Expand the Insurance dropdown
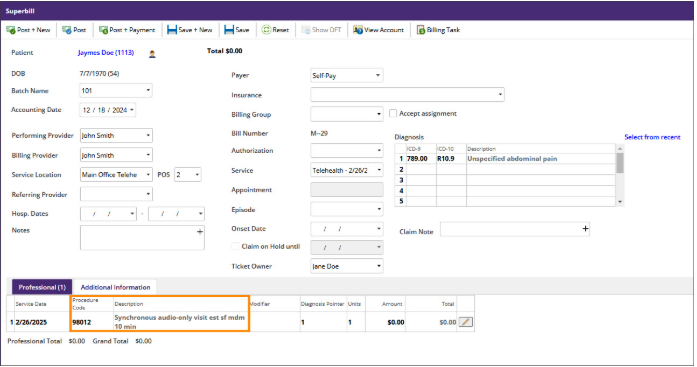 coord(500,94)
